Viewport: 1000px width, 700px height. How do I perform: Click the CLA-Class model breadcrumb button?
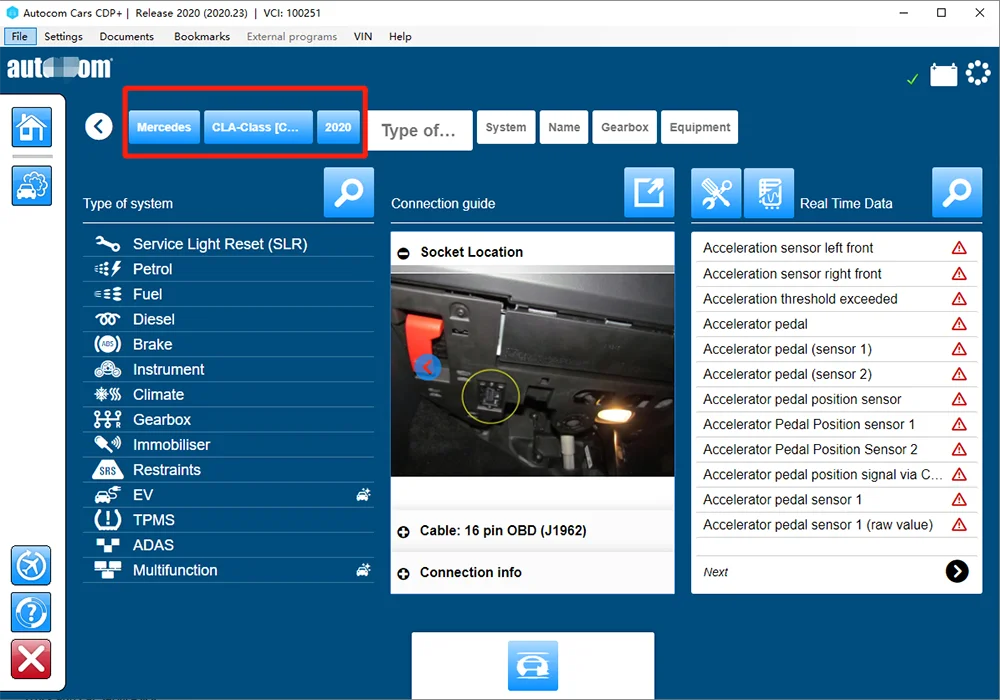[x=258, y=127]
